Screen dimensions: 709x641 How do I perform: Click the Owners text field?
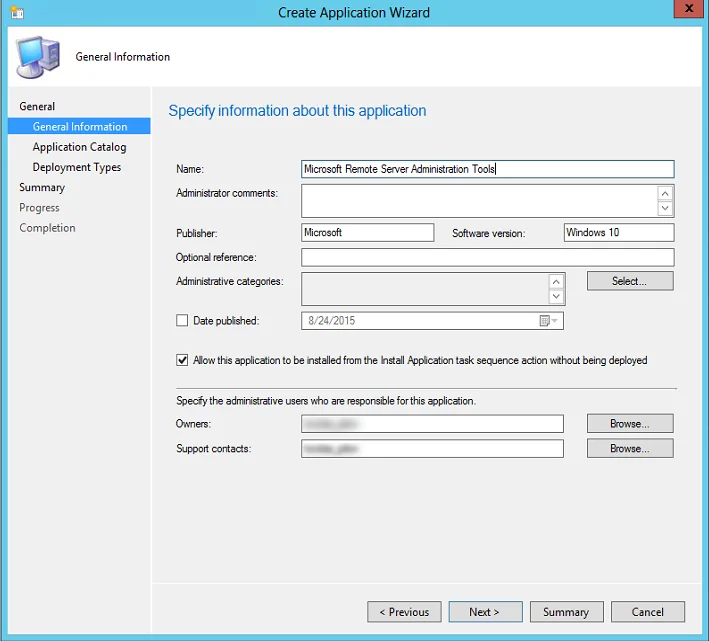pyautogui.click(x=432, y=424)
